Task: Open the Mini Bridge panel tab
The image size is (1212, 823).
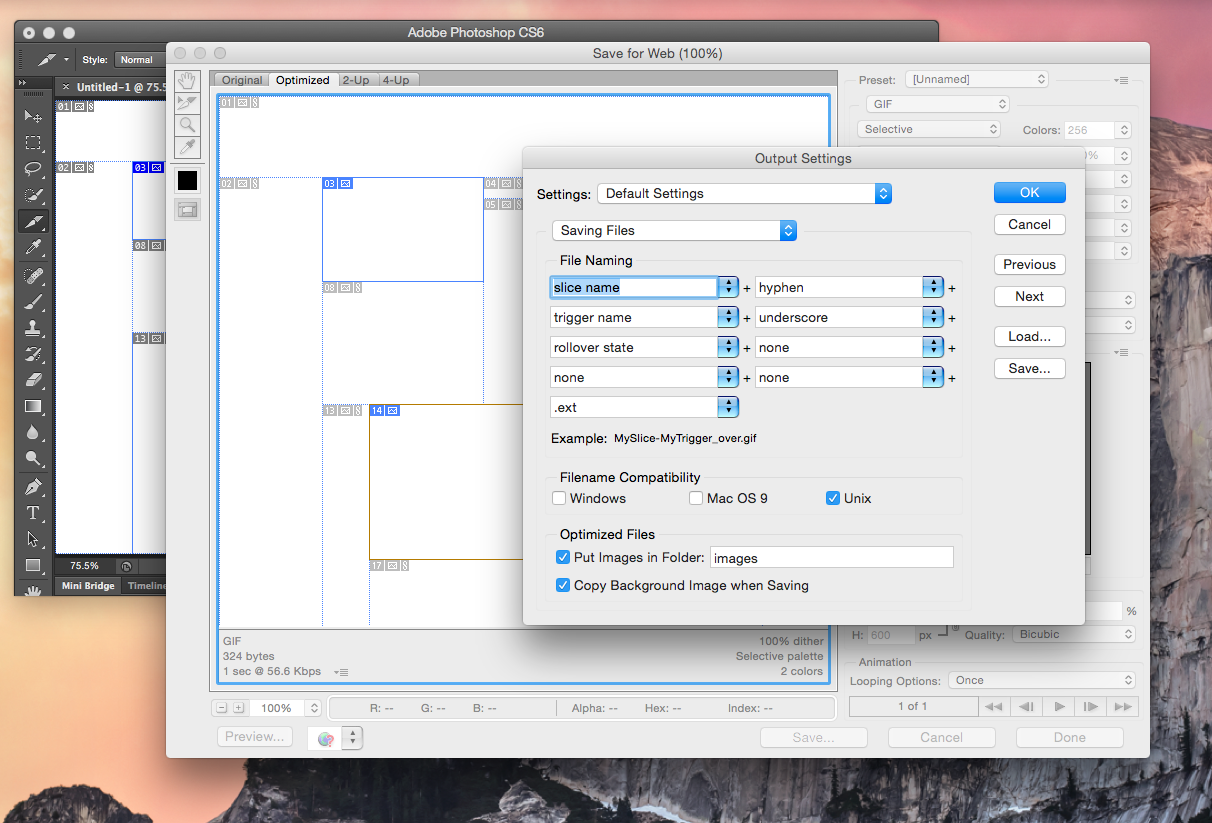Action: (x=88, y=586)
